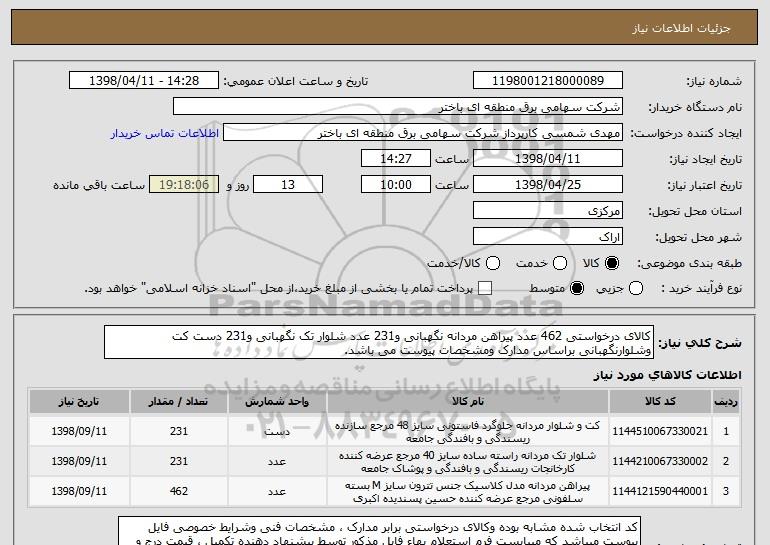The height and width of the screenshot is (545, 770).
Task: Click the general description text box
Action: 379,342
